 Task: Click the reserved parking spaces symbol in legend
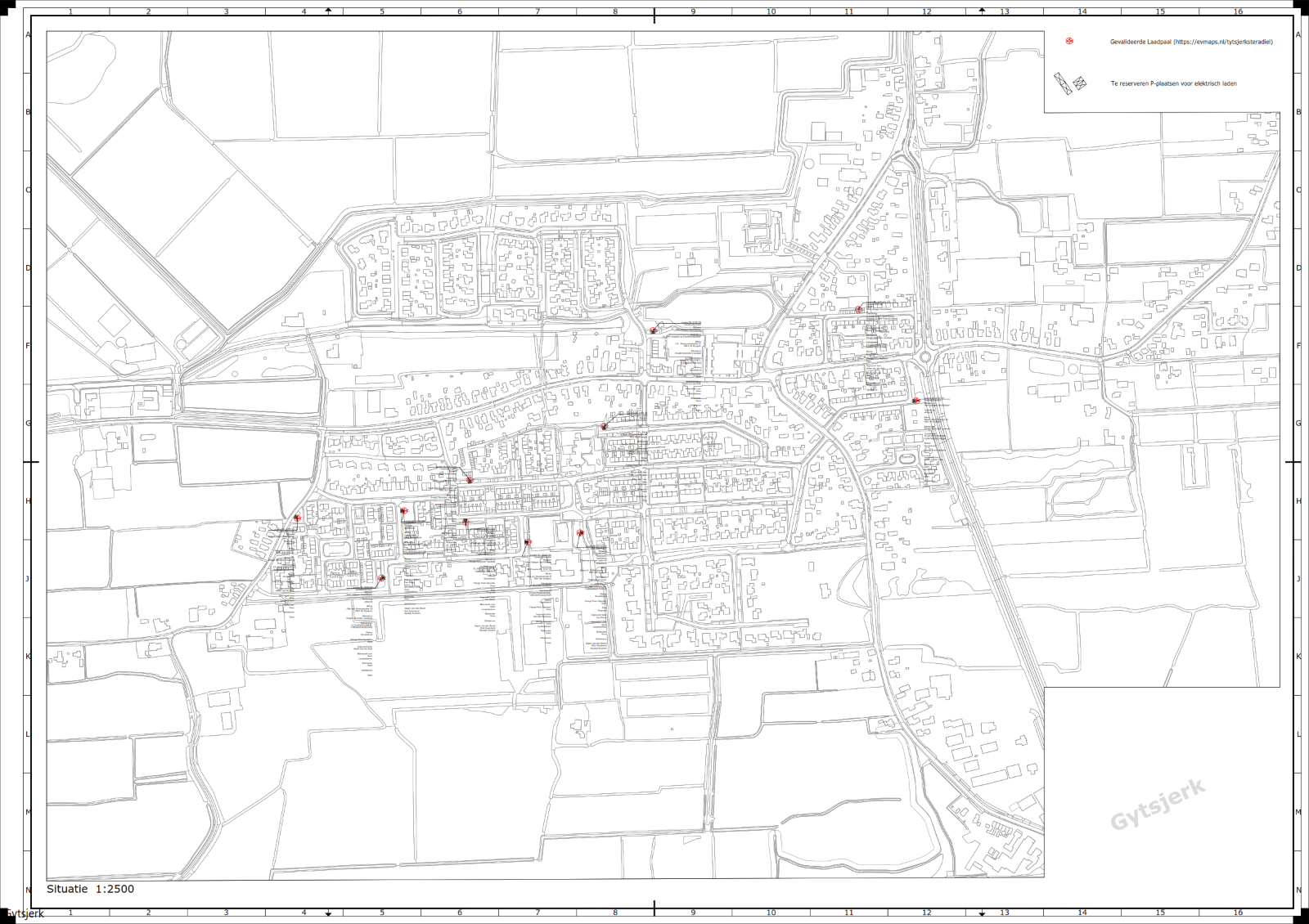(x=1069, y=83)
